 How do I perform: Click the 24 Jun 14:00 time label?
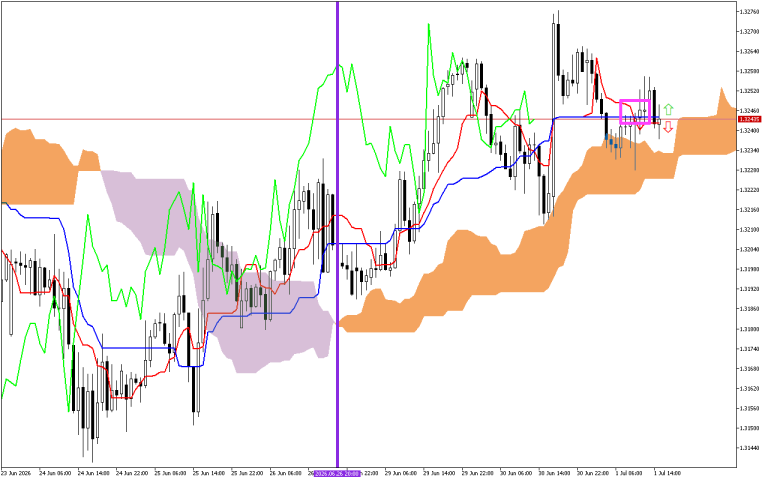(94, 474)
